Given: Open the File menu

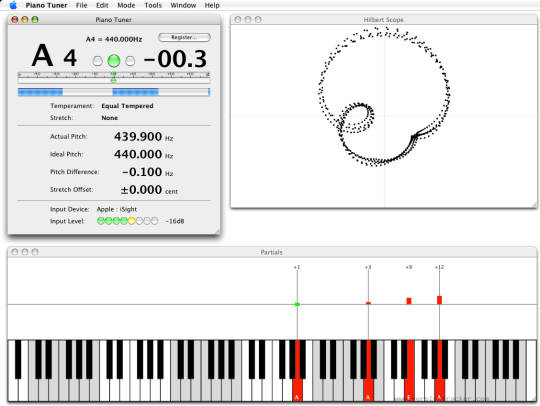Looking at the screenshot, I should click(x=82, y=6).
